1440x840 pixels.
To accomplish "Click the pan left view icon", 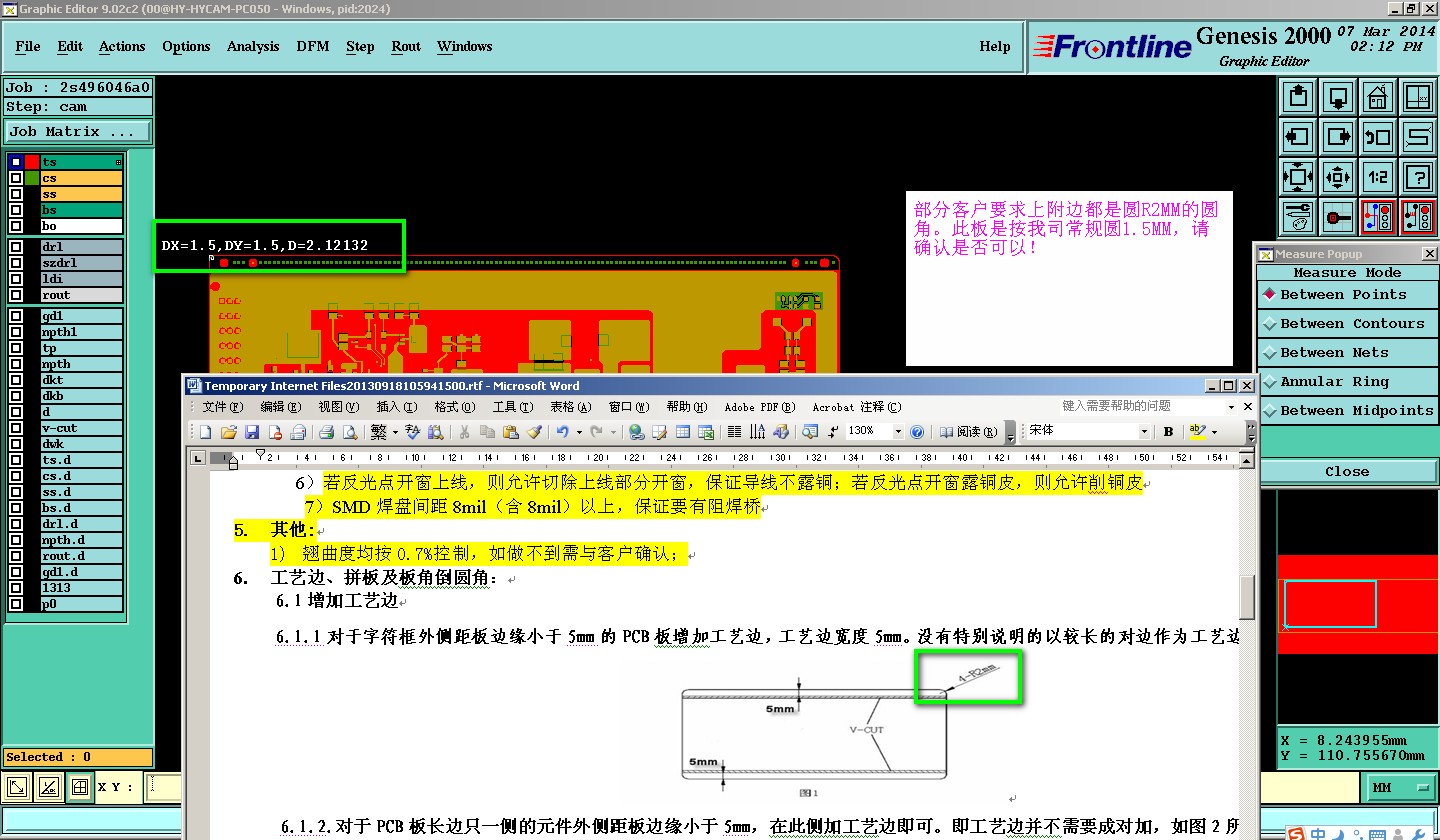I will point(1298,136).
